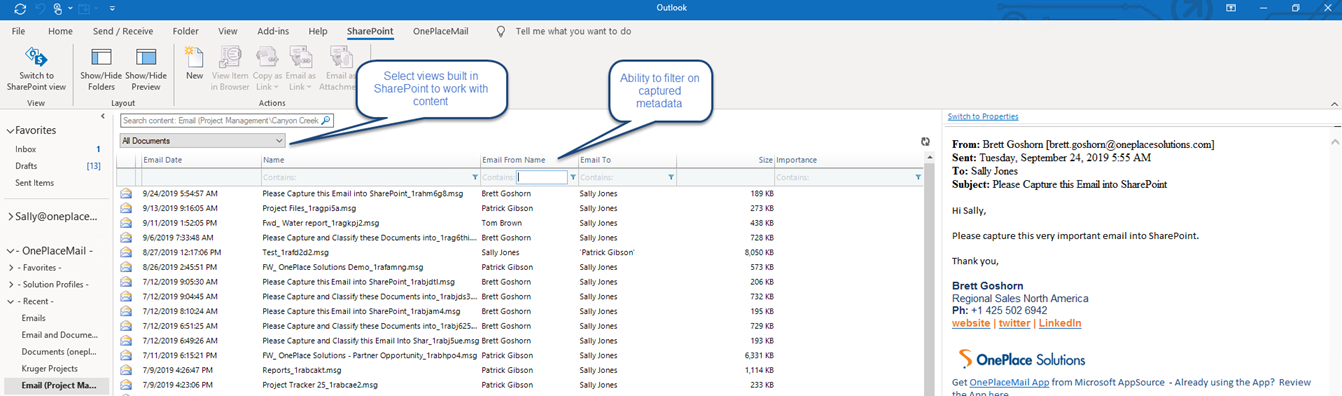Switch to the Send / Receive tab
The height and width of the screenshot is (396, 1342).
(124, 31)
